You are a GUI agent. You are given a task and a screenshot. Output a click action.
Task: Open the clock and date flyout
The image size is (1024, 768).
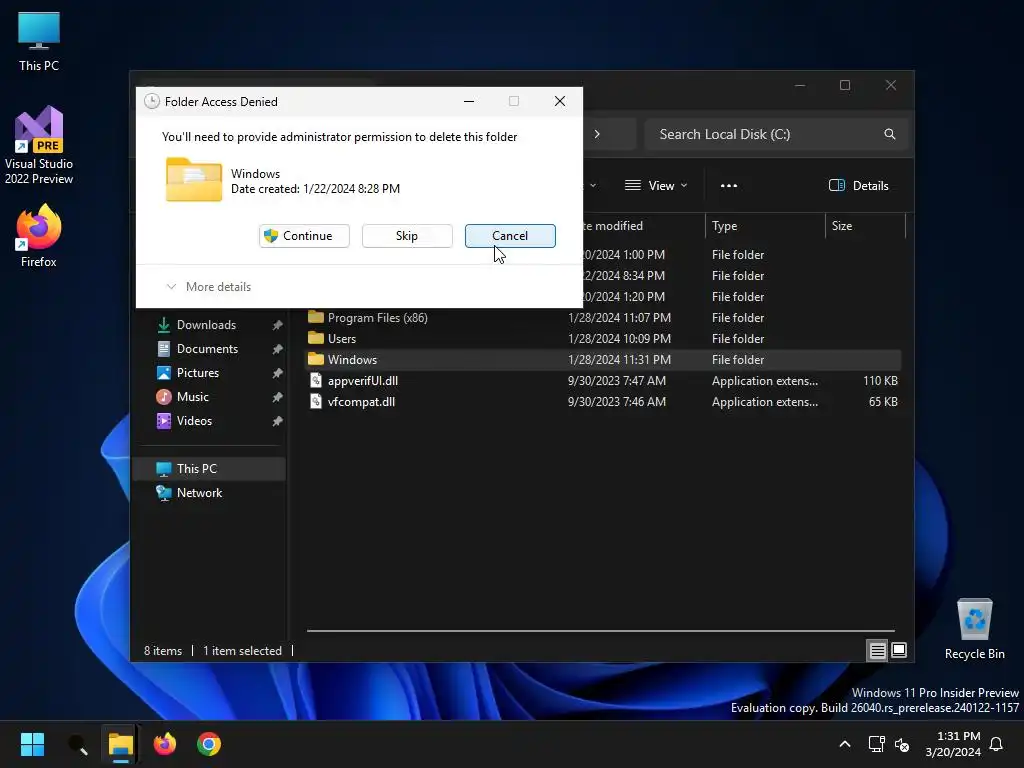953,744
